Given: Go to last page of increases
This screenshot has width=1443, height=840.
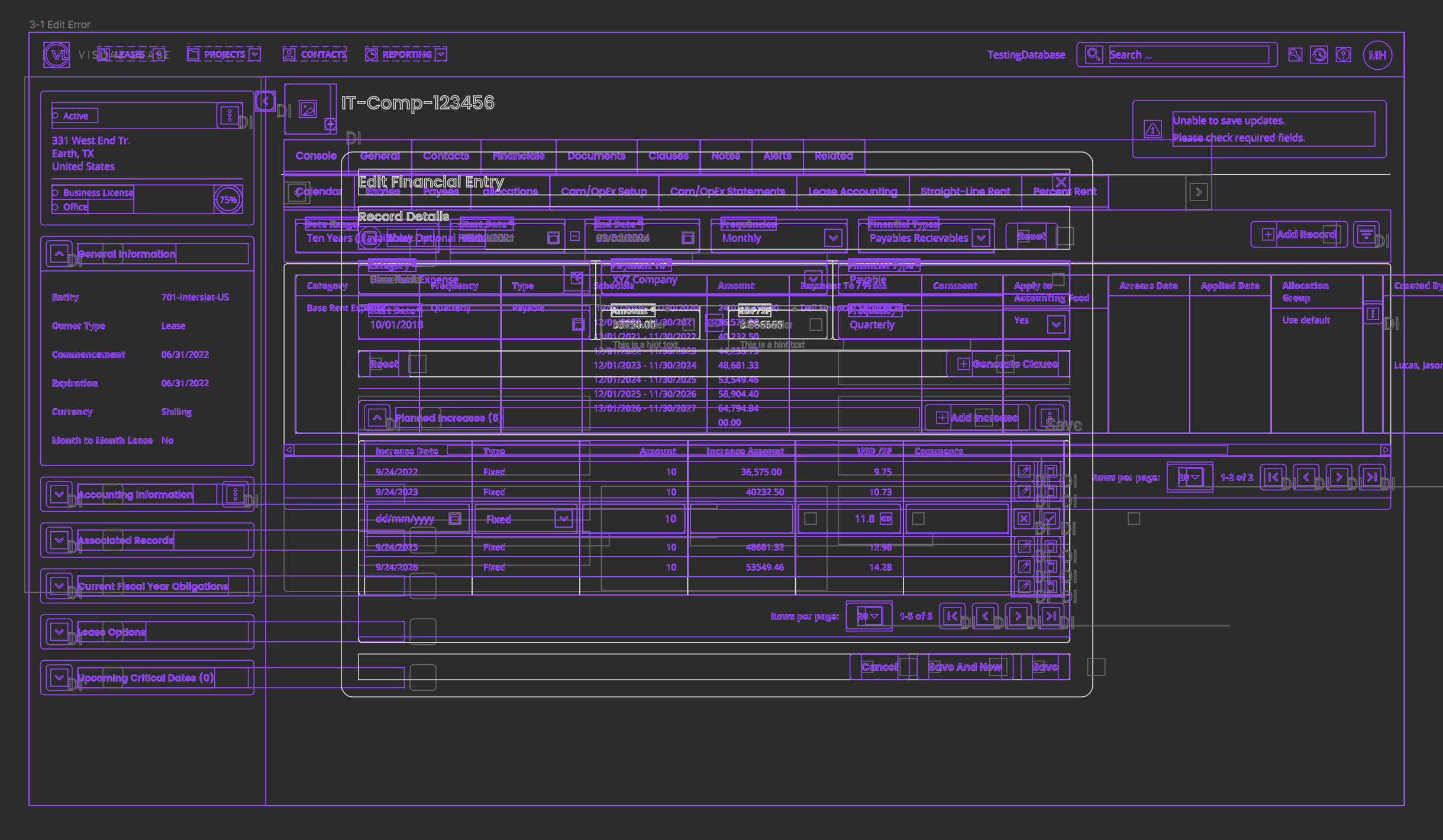Looking at the screenshot, I should pyautogui.click(x=1051, y=616).
